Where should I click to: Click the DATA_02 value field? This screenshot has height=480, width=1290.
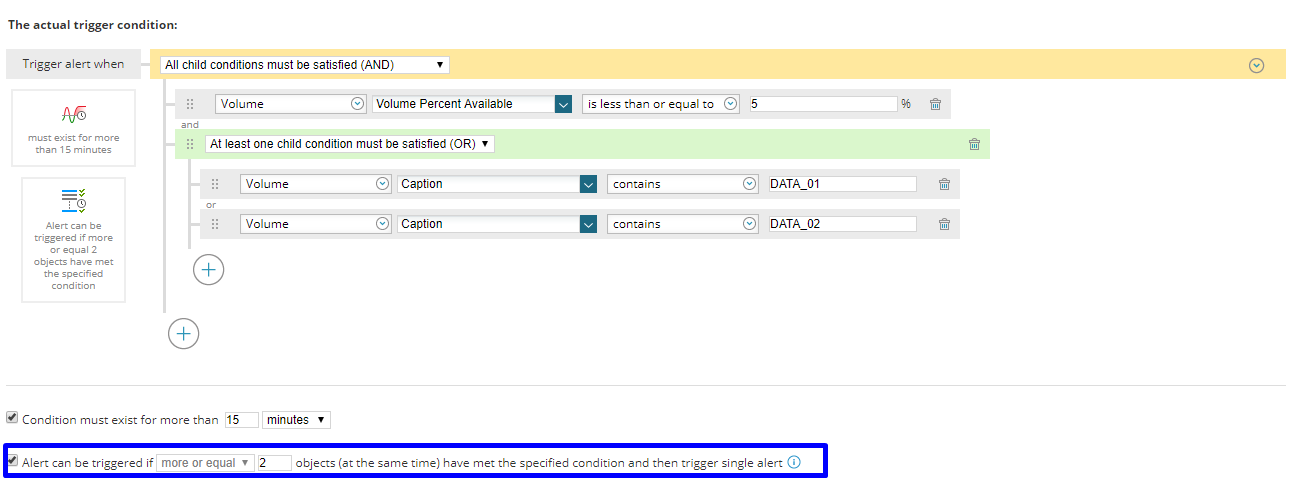coord(842,224)
